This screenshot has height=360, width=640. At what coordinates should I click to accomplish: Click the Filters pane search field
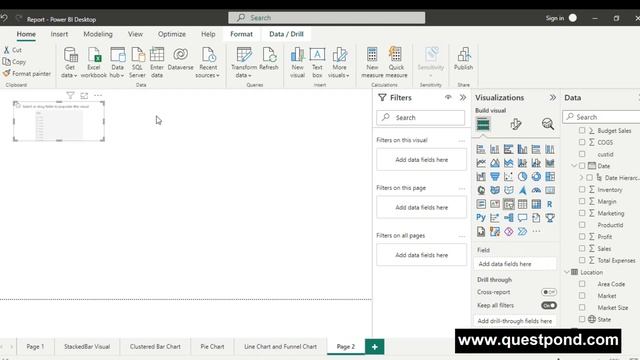[x=420, y=118]
